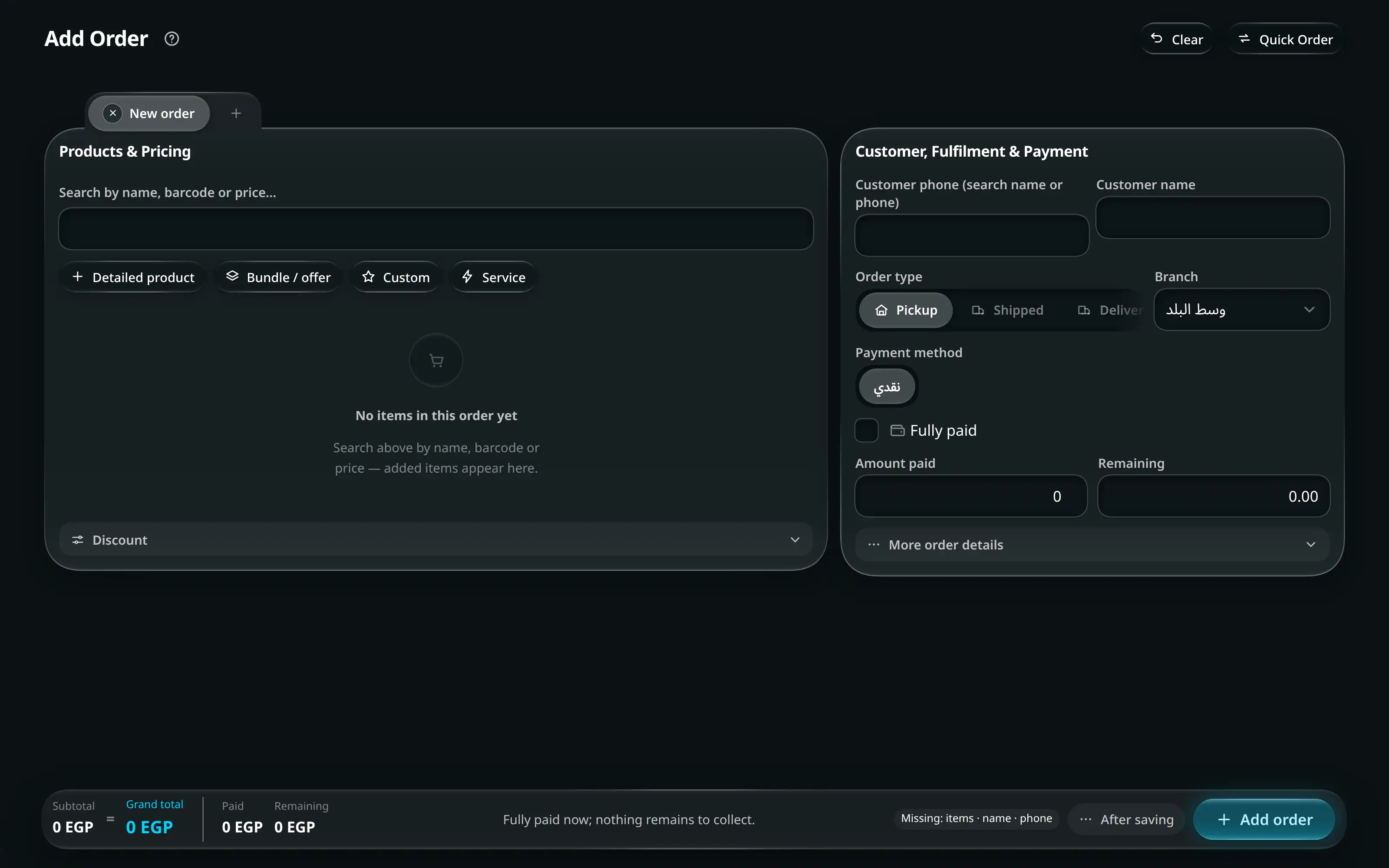Add a Detailed product
1389x868 pixels.
click(x=132, y=277)
